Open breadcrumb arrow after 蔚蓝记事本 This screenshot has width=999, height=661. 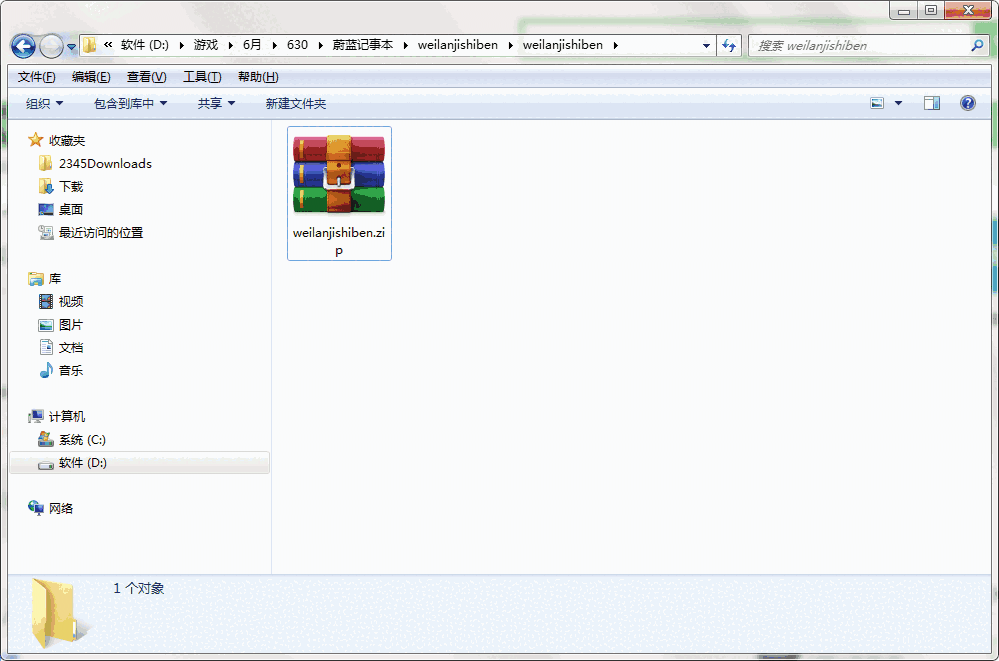(x=405, y=45)
